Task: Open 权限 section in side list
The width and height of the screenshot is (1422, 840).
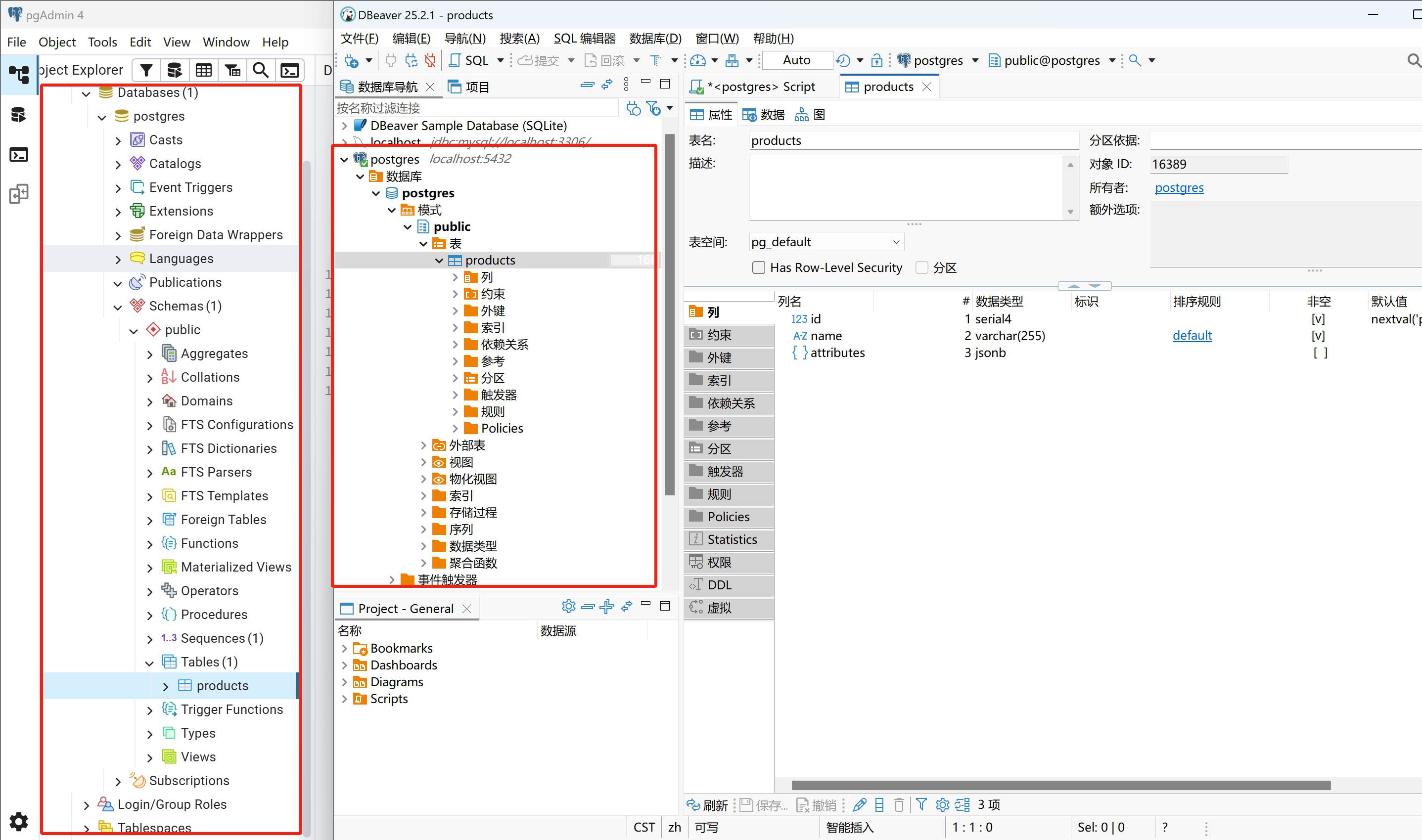Action: coord(729,562)
